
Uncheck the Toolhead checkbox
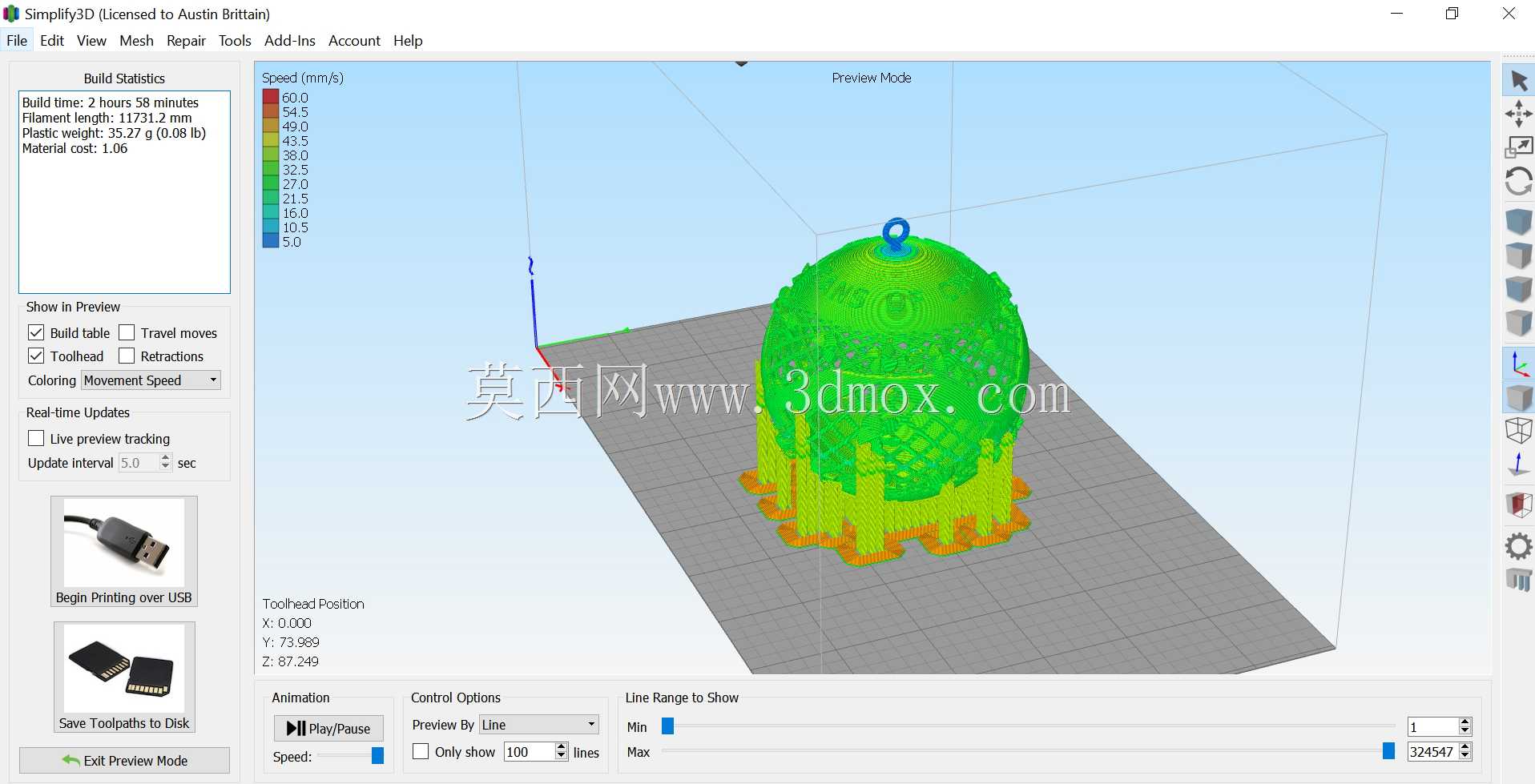(36, 356)
